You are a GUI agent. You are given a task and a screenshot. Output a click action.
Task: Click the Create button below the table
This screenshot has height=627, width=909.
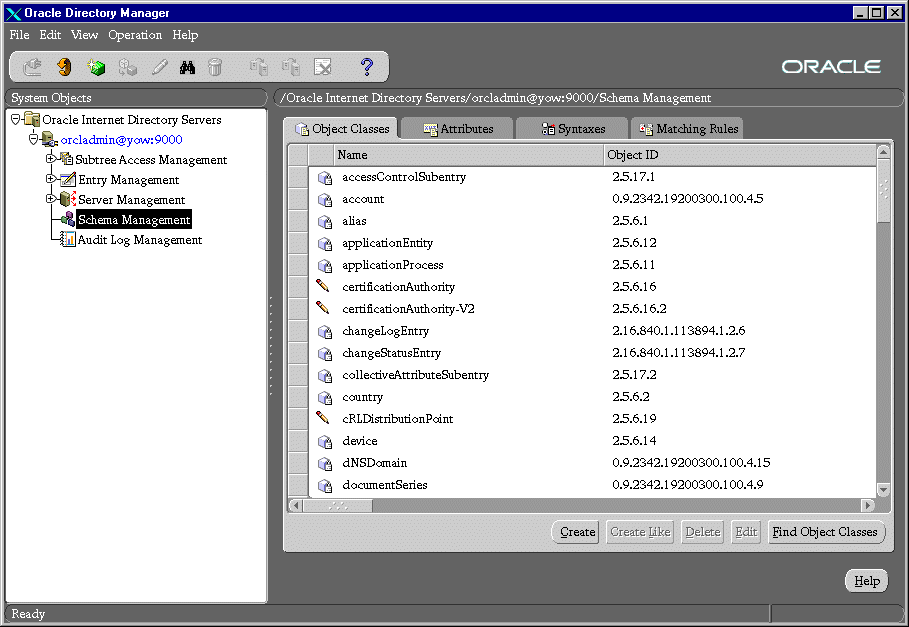point(576,532)
